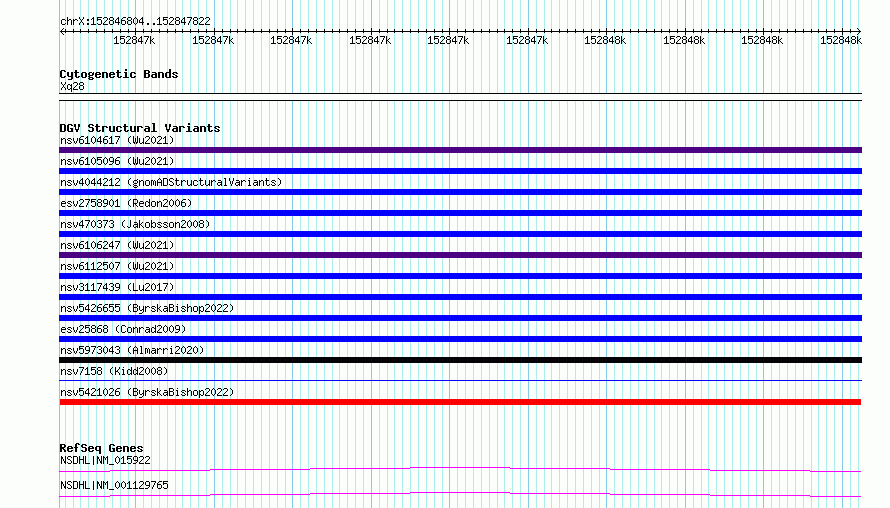This screenshot has height=508, width=890.
Task: Click the nsv6105096 (Wu2021) label
Action: pos(117,161)
